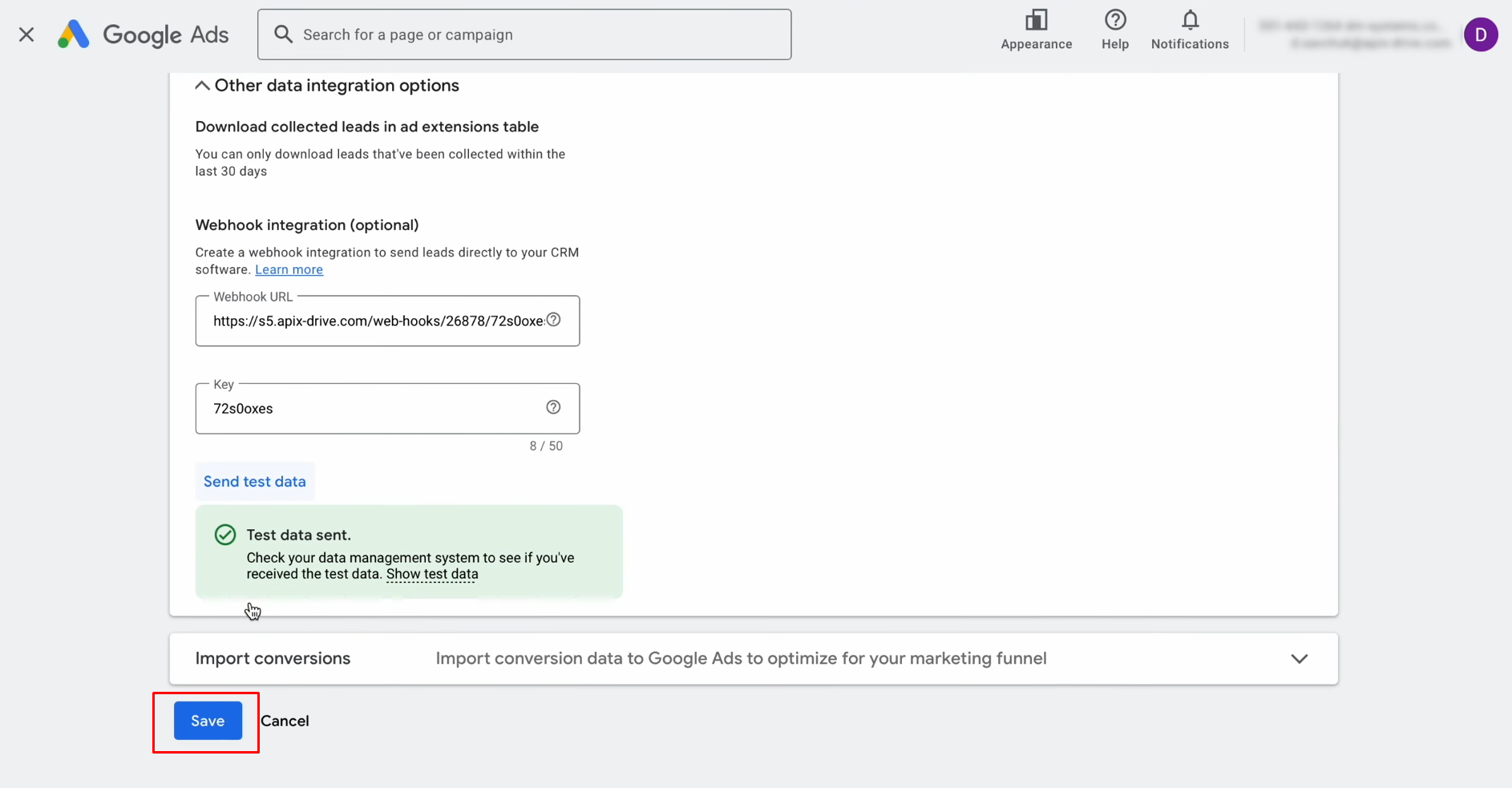Viewport: 1512px width, 788px height.
Task: Click the search magnifying glass icon
Action: 282,34
